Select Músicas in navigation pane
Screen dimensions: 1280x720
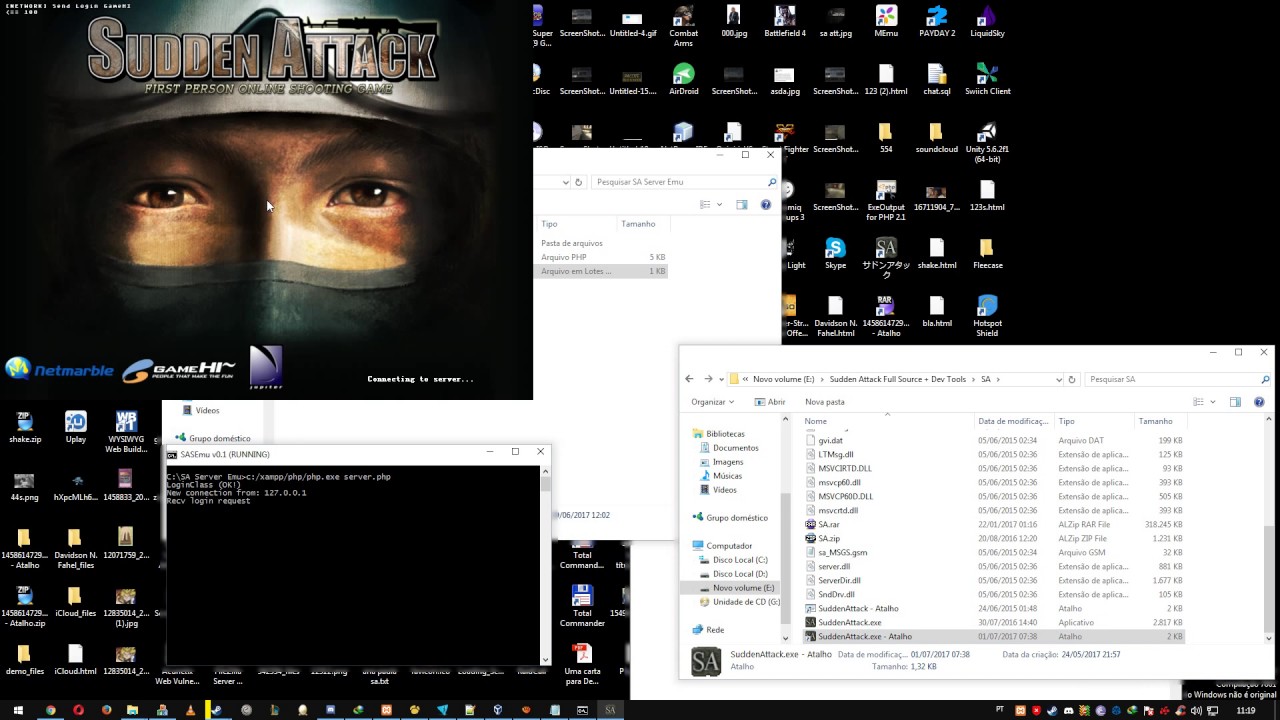(x=727, y=476)
